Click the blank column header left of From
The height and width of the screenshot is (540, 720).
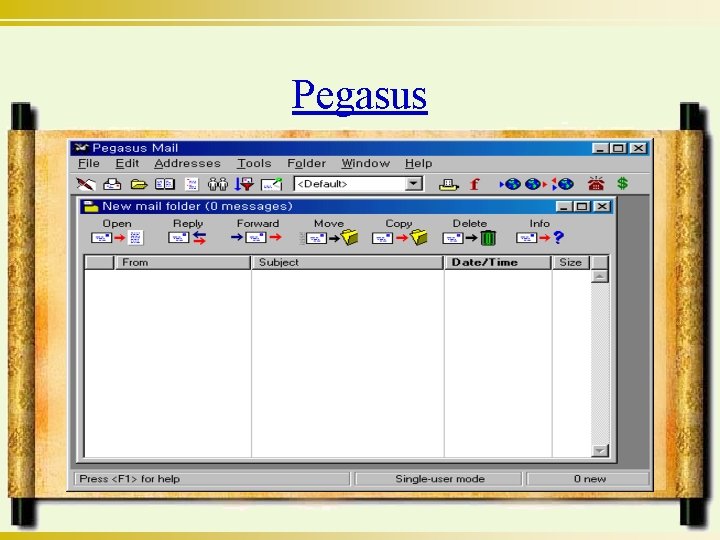99,262
